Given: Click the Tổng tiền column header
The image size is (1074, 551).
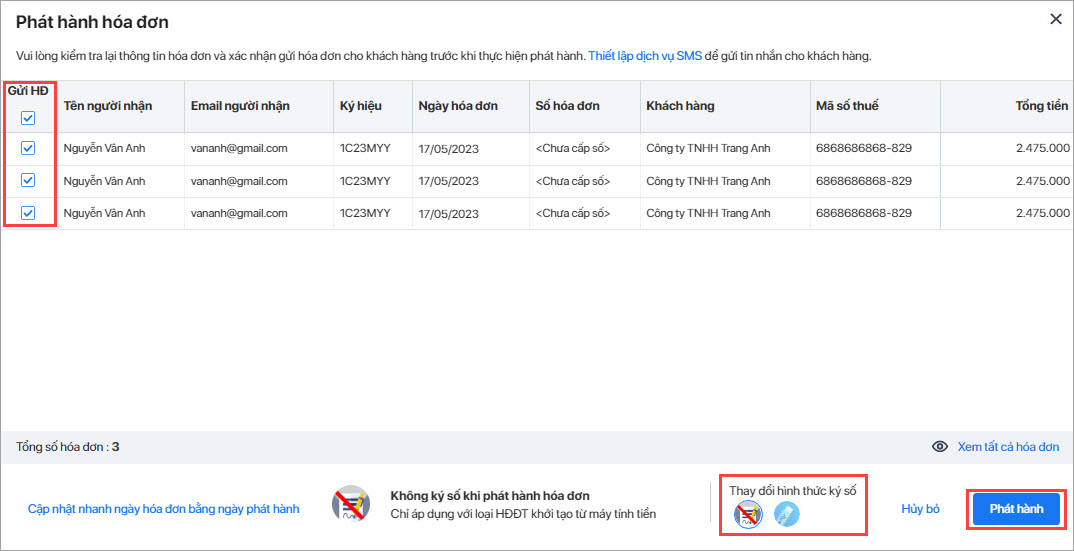Looking at the screenshot, I should click(1042, 106).
